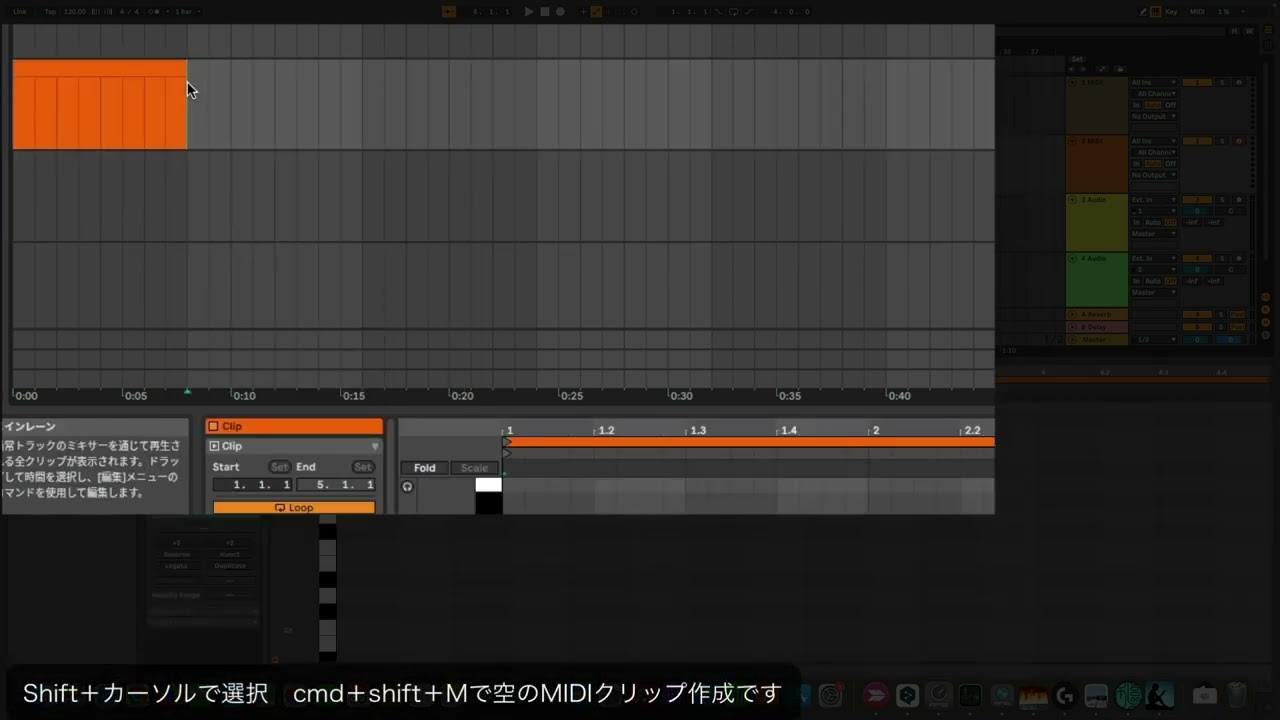Click the loop brace bar in the clip ruler
Screen dimensions: 1280x720
point(750,442)
